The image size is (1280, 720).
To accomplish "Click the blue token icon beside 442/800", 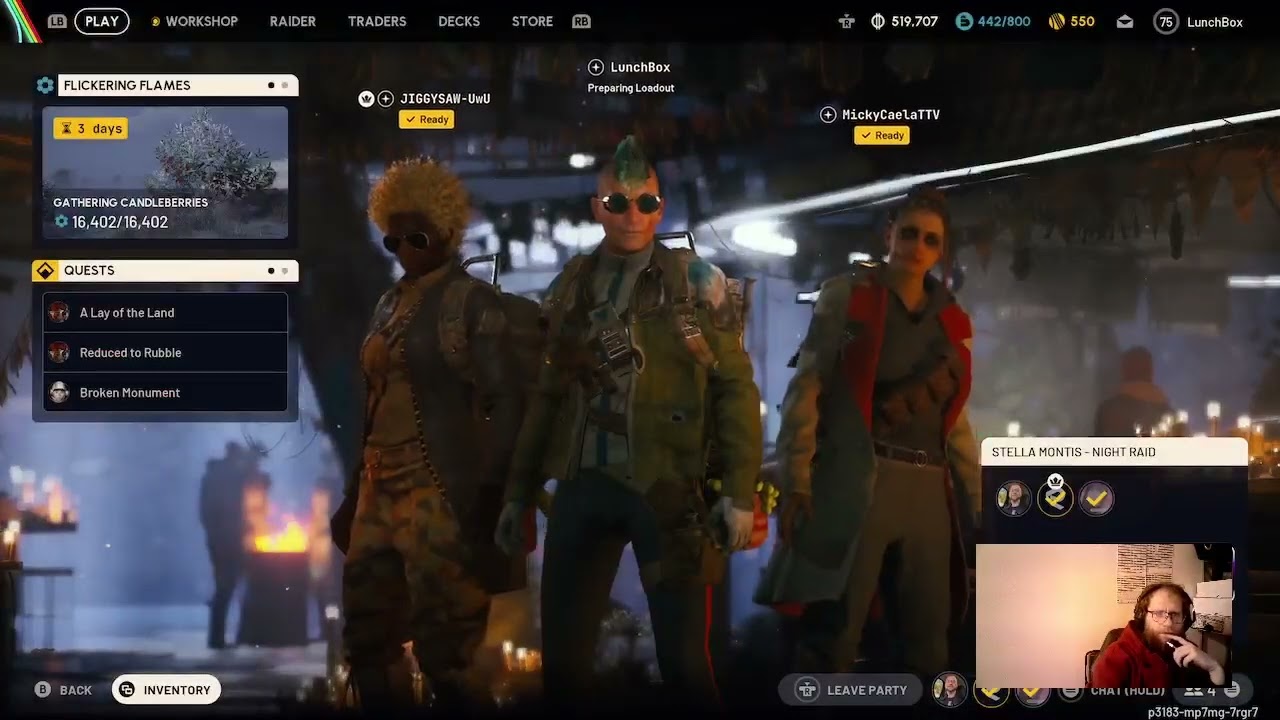I will pyautogui.click(x=964, y=22).
